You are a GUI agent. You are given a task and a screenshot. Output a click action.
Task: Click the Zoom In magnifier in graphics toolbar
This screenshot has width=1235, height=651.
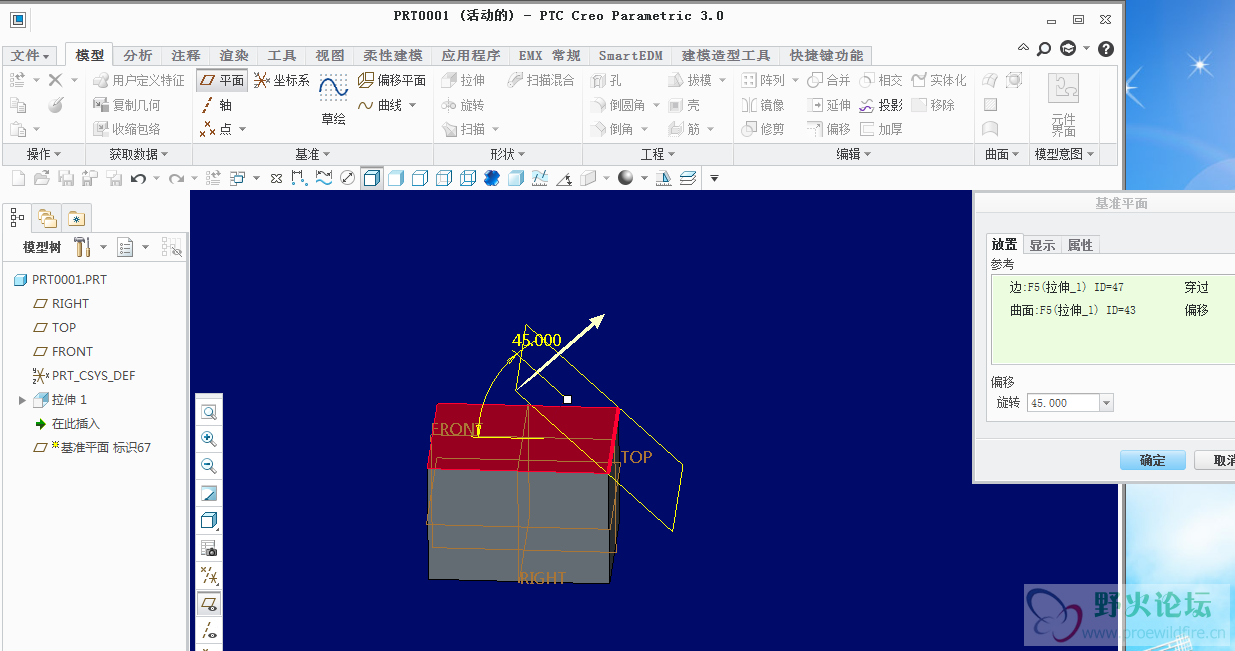(x=209, y=439)
